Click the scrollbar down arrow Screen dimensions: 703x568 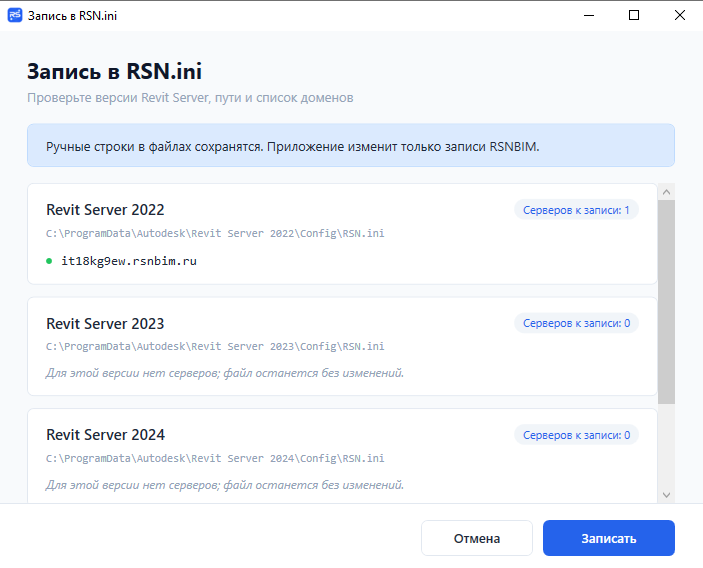point(666,495)
